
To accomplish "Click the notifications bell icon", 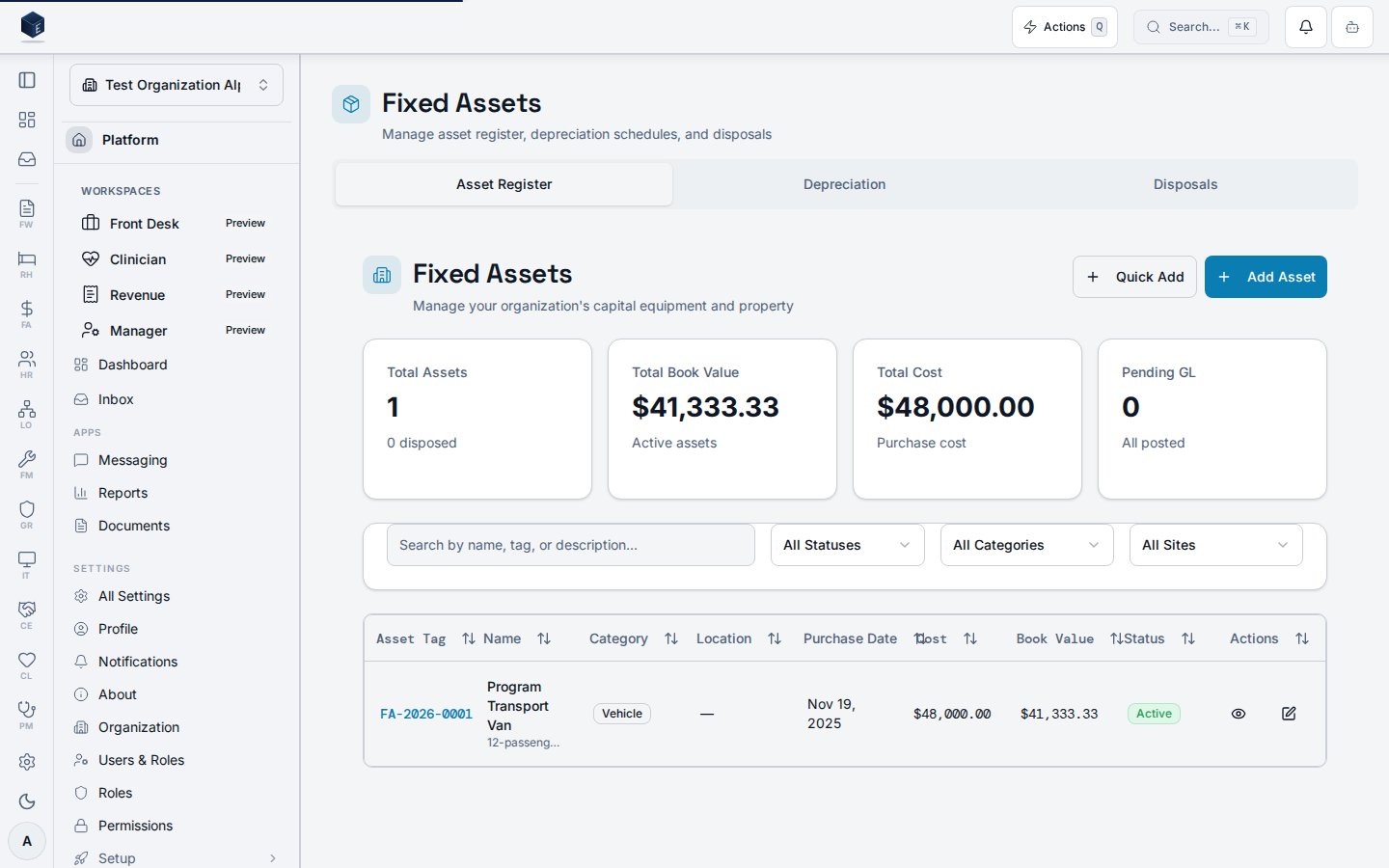I will [x=1306, y=27].
